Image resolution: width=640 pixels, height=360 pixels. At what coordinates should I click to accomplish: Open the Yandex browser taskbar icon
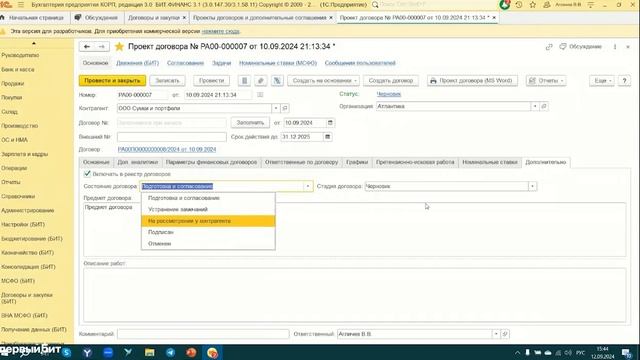click(x=87, y=352)
